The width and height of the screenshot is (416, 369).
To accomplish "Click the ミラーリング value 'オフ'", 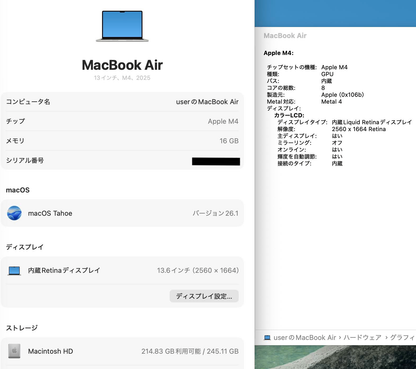I will point(337,143).
